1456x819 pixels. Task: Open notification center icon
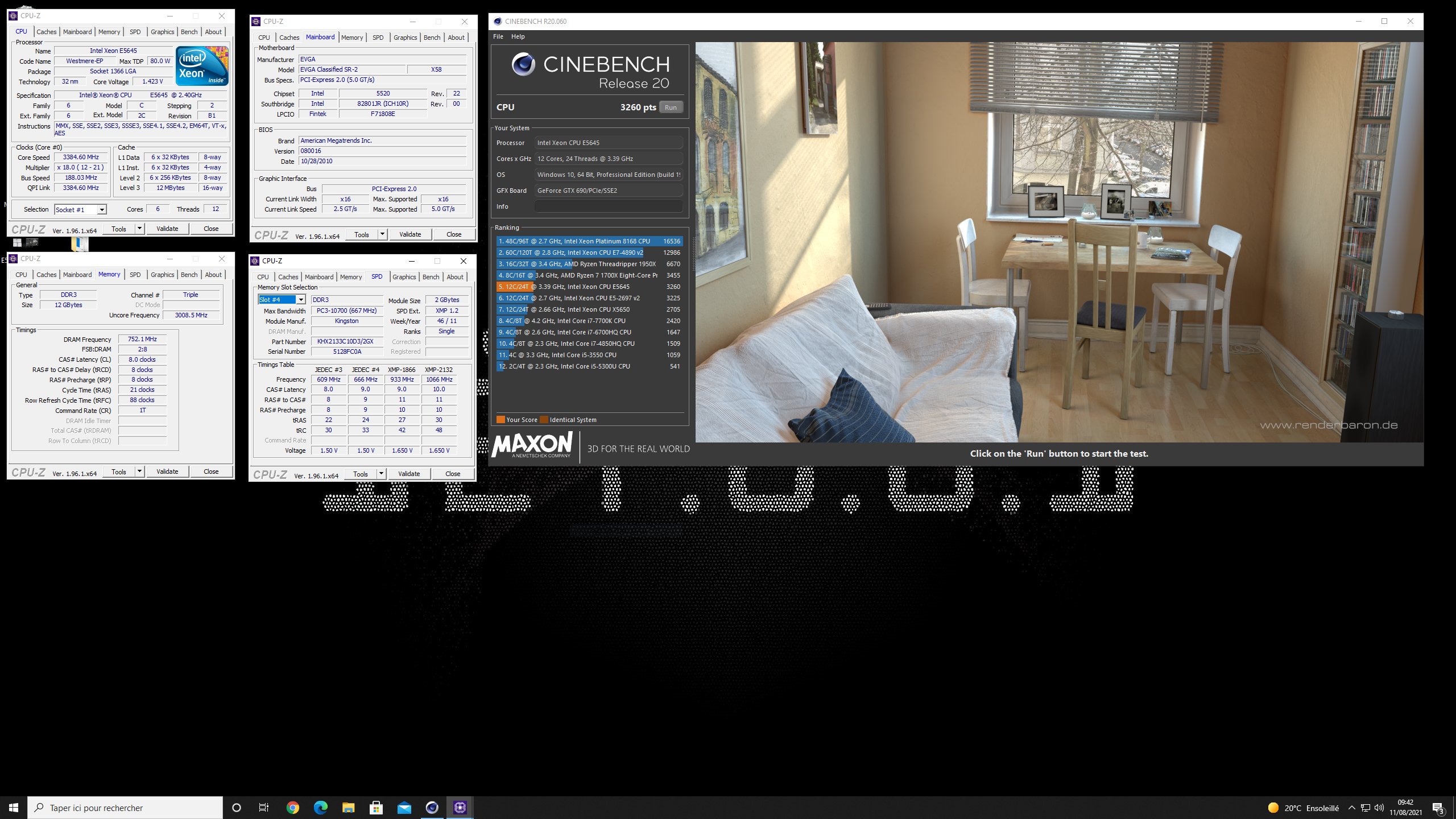point(1438,808)
